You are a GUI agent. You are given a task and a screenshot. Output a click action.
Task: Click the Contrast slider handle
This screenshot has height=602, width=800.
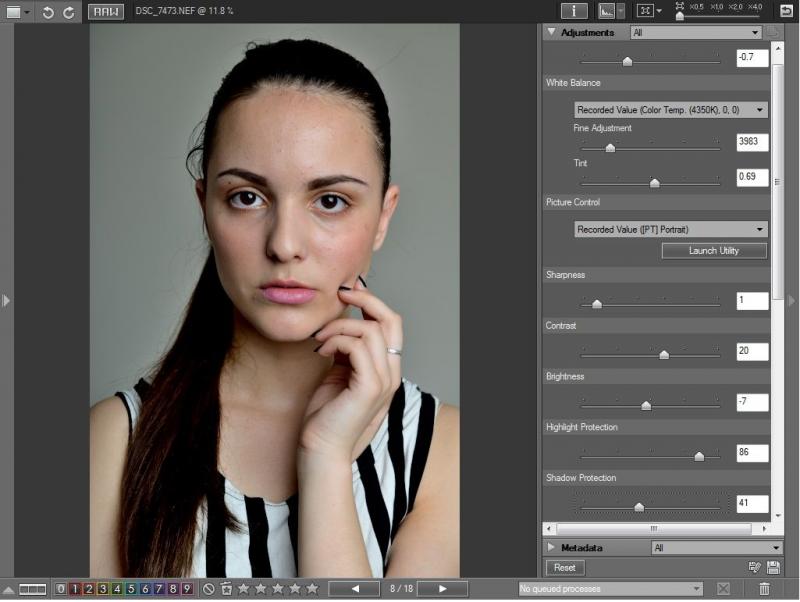click(x=664, y=355)
